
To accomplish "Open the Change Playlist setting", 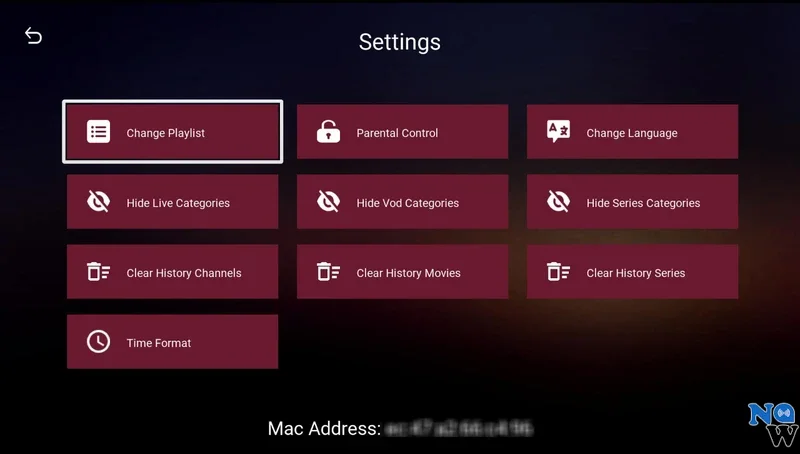I will 166,133.
